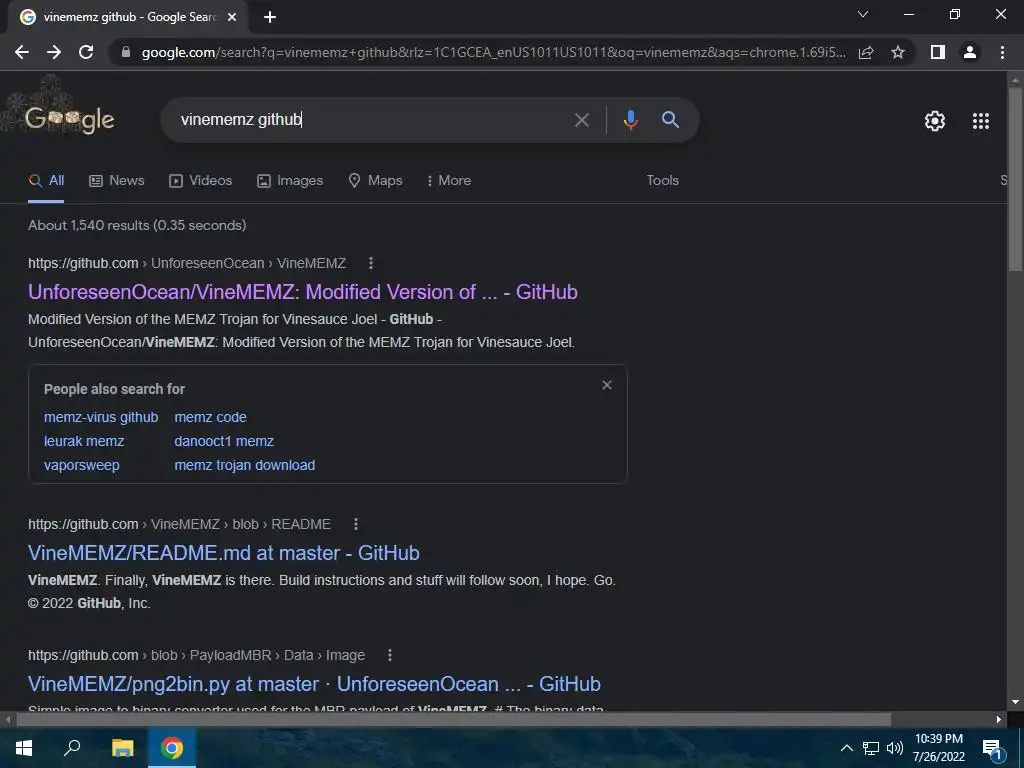Switch to News results tab
Image resolution: width=1024 pixels, height=768 pixels.
tap(116, 181)
